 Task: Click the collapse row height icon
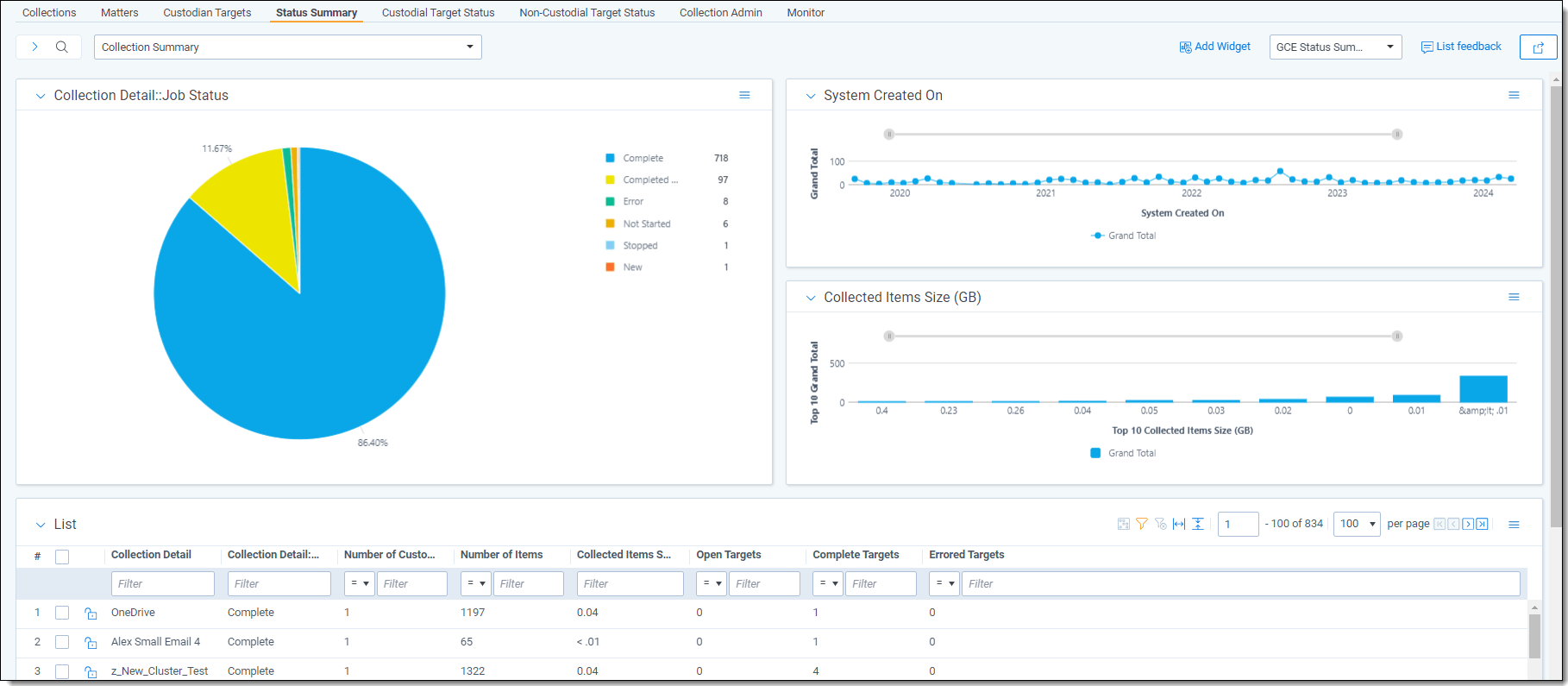click(1198, 524)
